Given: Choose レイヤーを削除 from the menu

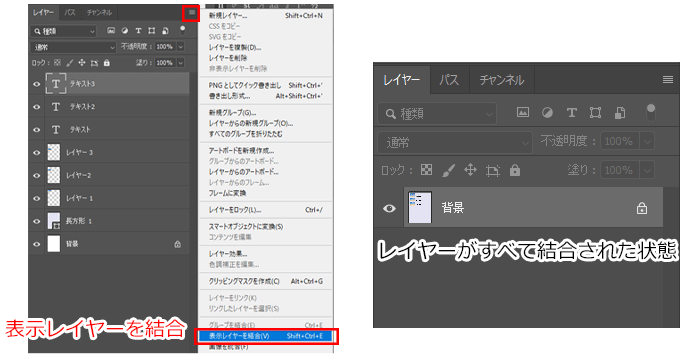Looking at the screenshot, I should click(266, 58).
